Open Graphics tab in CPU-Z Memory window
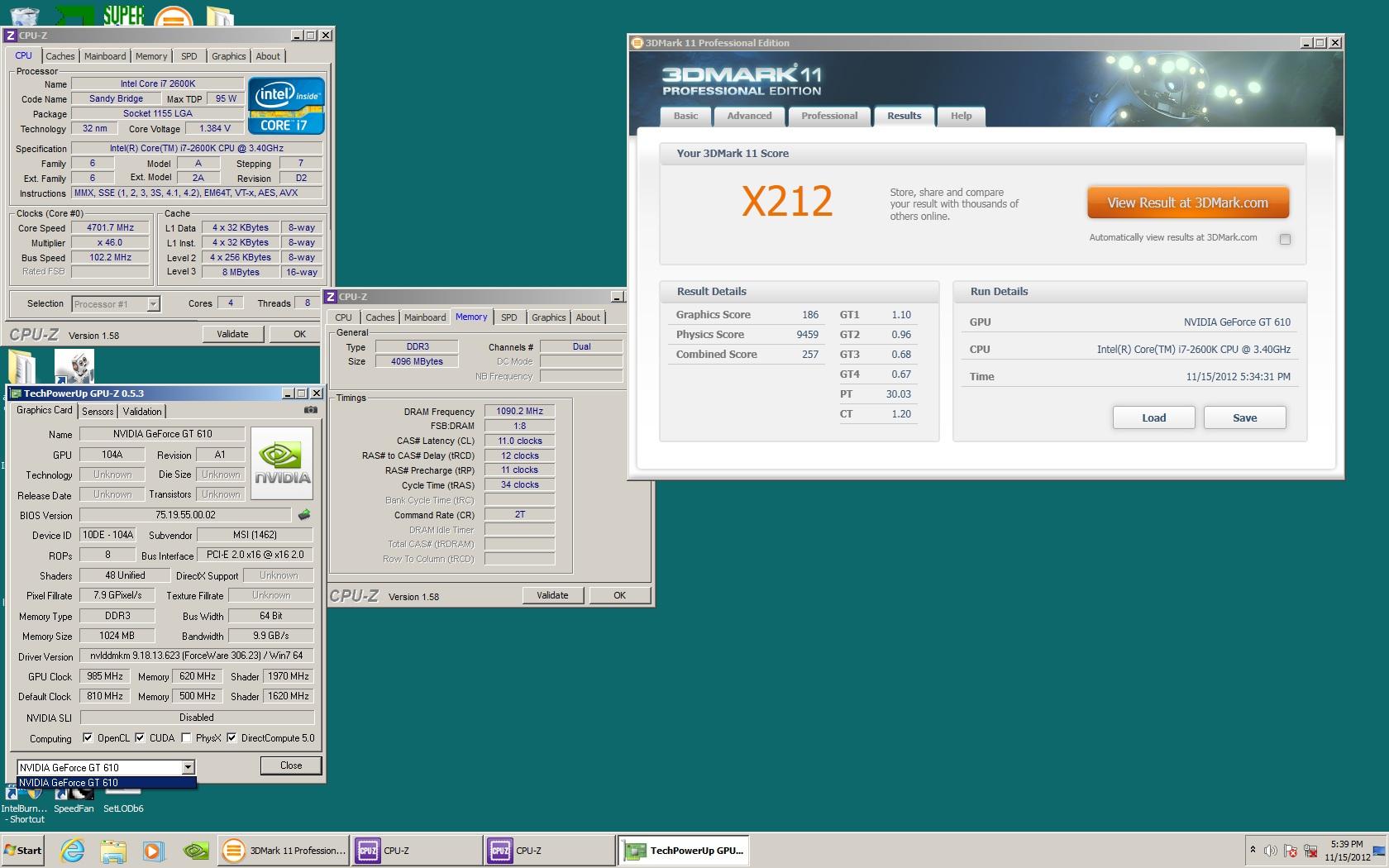Viewport: 1389px width, 868px height. point(549,317)
